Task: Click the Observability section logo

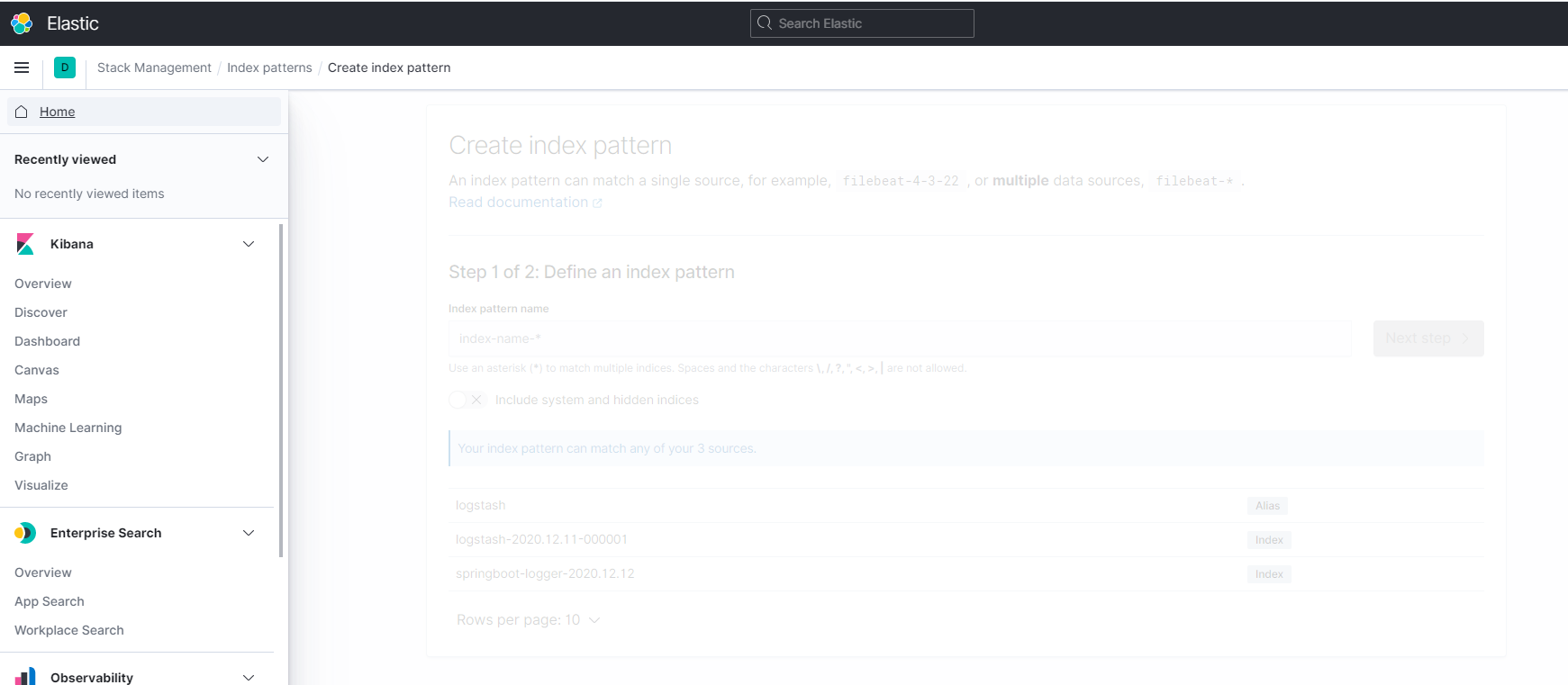Action: pyautogui.click(x=25, y=677)
